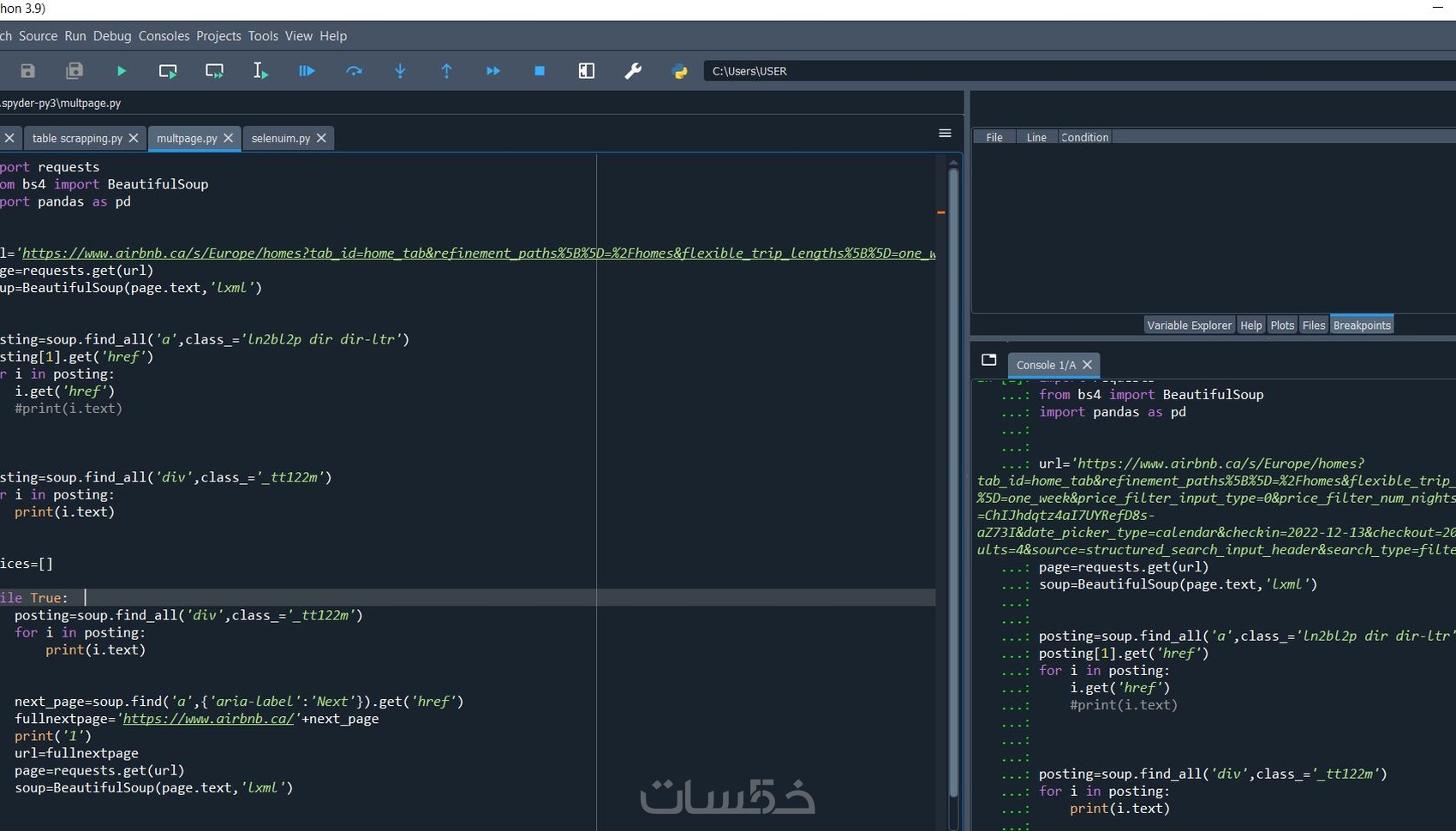The height and width of the screenshot is (831, 1456).
Task: Step out of function with the up-arrow icon
Action: pyautogui.click(x=446, y=71)
